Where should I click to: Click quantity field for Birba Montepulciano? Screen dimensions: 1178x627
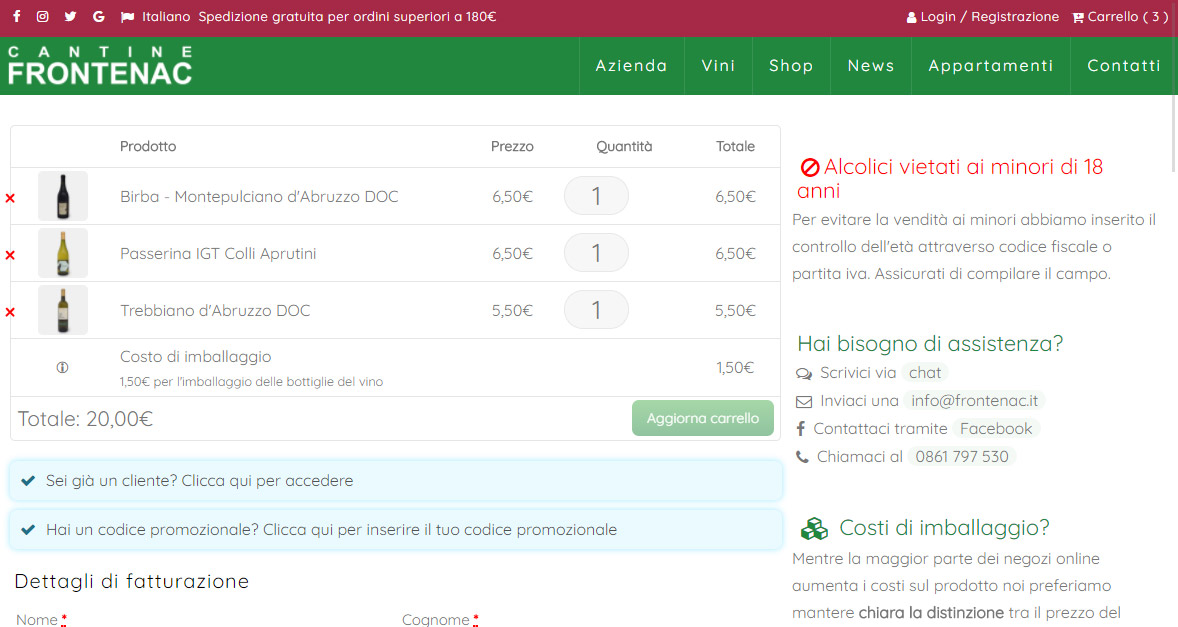pyautogui.click(x=597, y=196)
